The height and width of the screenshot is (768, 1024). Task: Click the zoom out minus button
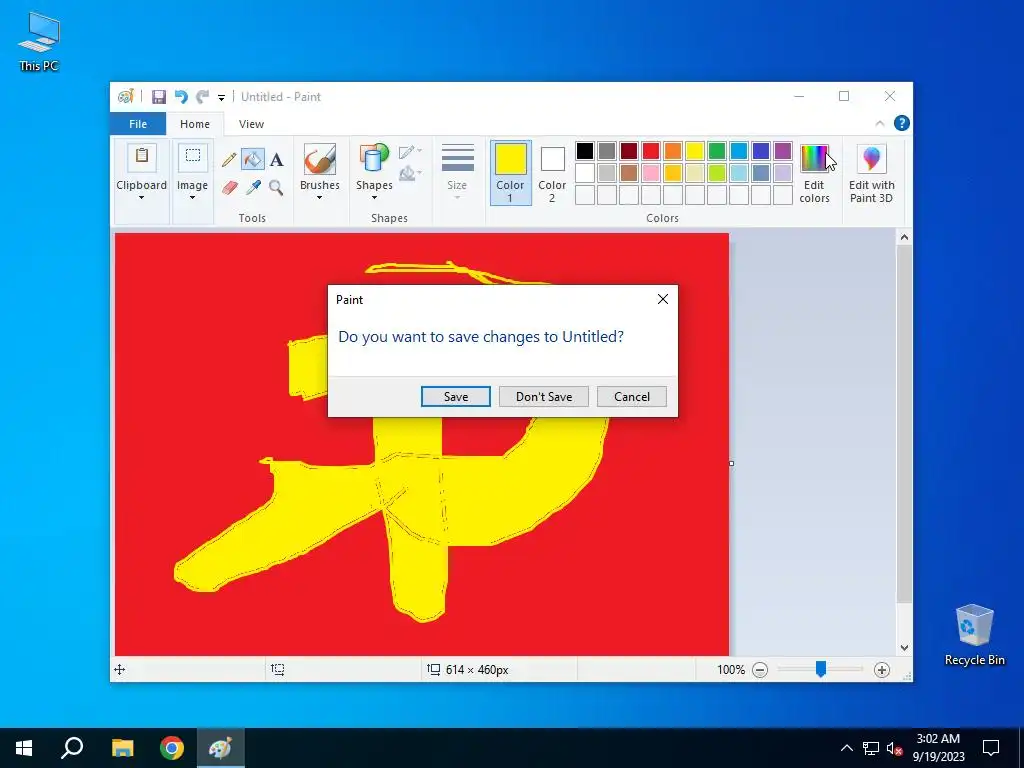tap(760, 669)
